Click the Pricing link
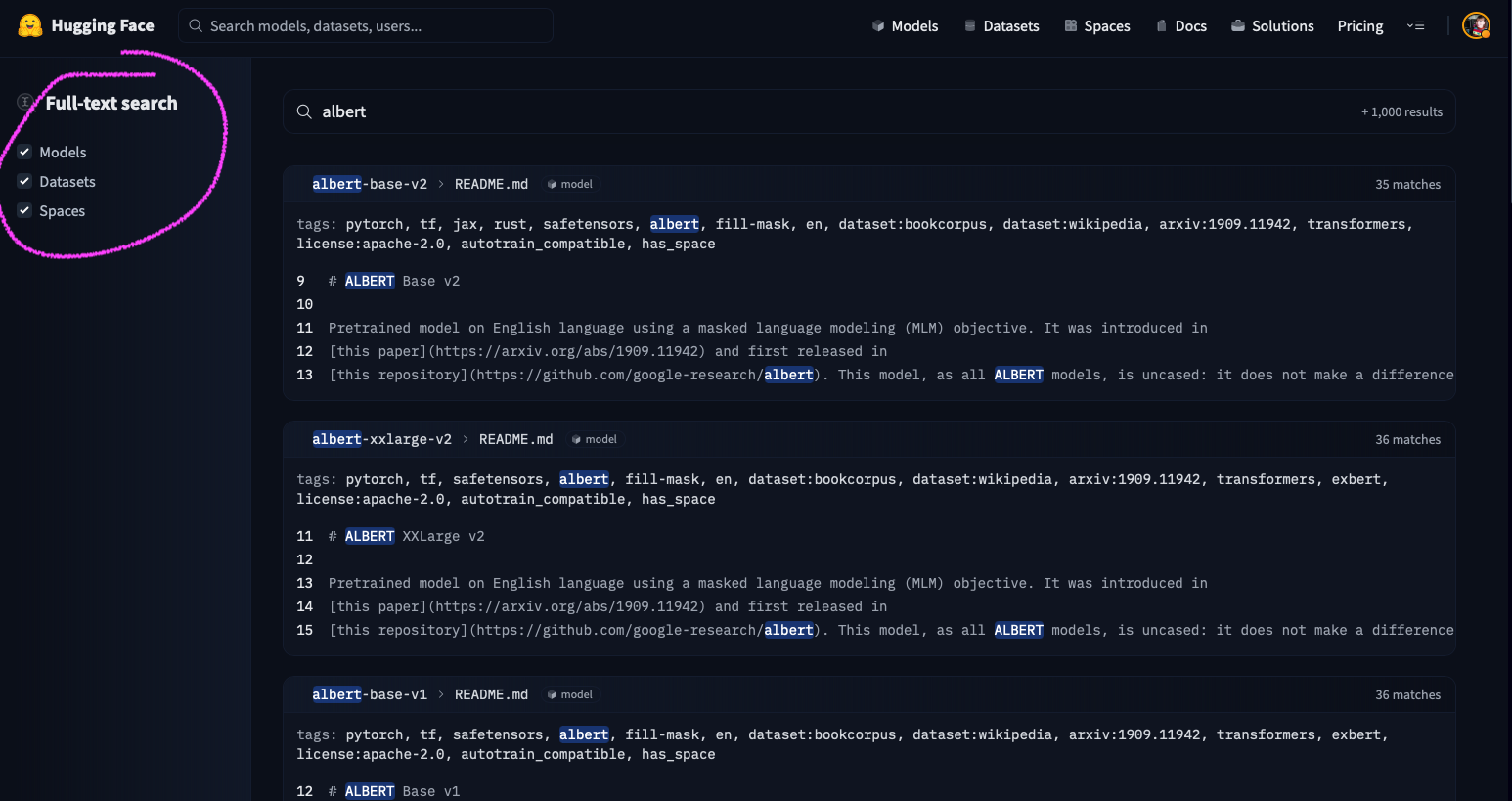 coord(1359,26)
